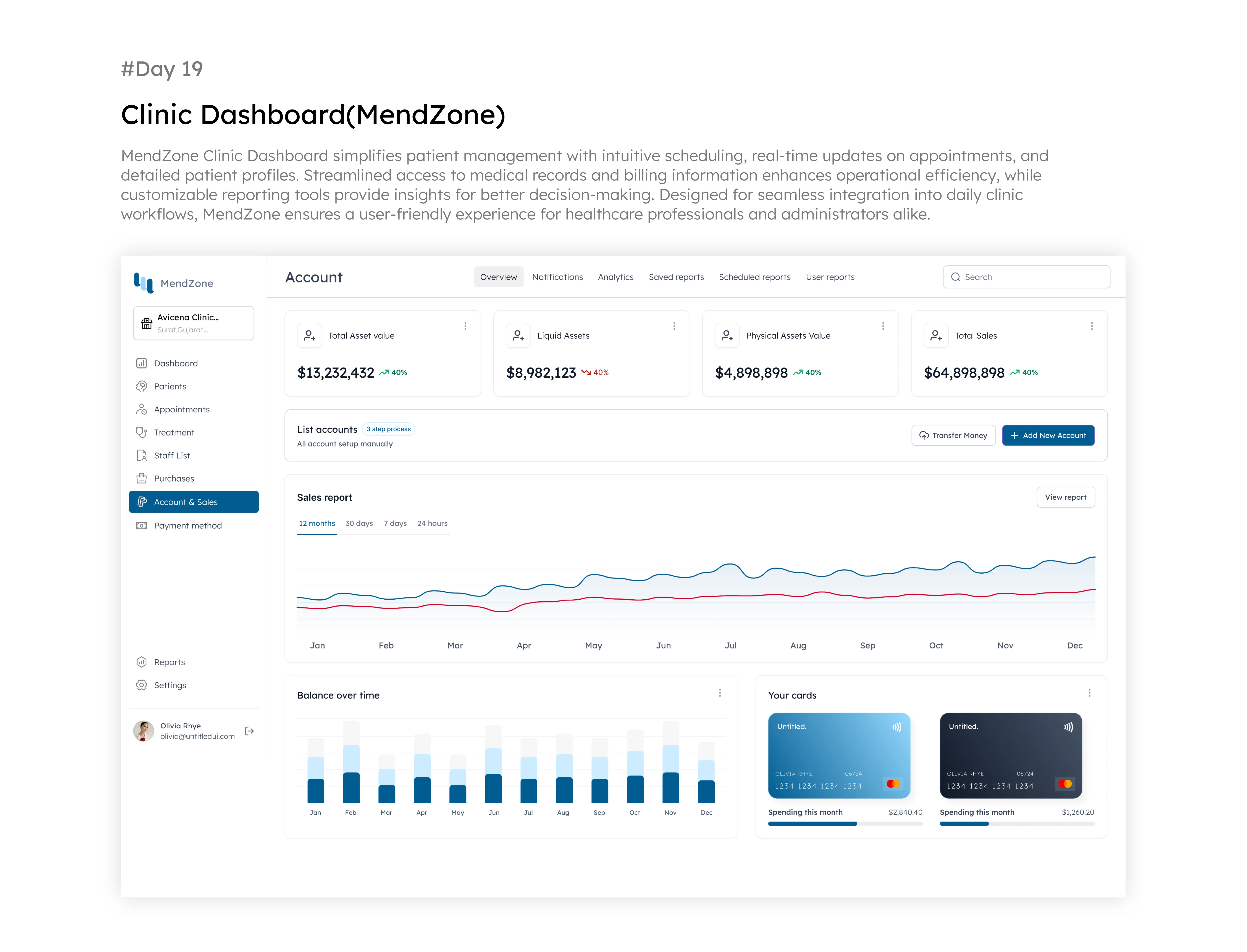The image size is (1247, 952).
Task: Expand the Avicena Clinic selector
Action: pos(193,323)
